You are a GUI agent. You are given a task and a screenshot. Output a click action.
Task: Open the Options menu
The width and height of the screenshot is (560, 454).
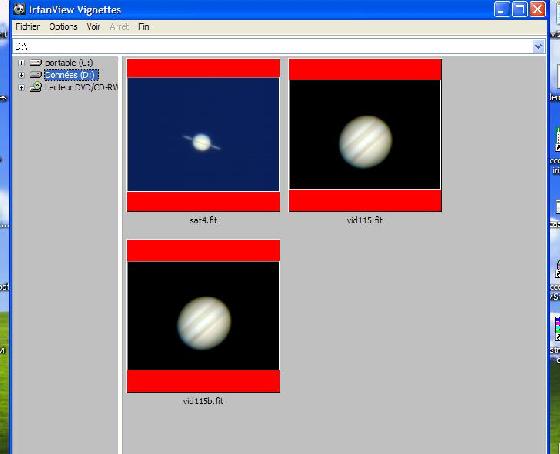(x=63, y=27)
